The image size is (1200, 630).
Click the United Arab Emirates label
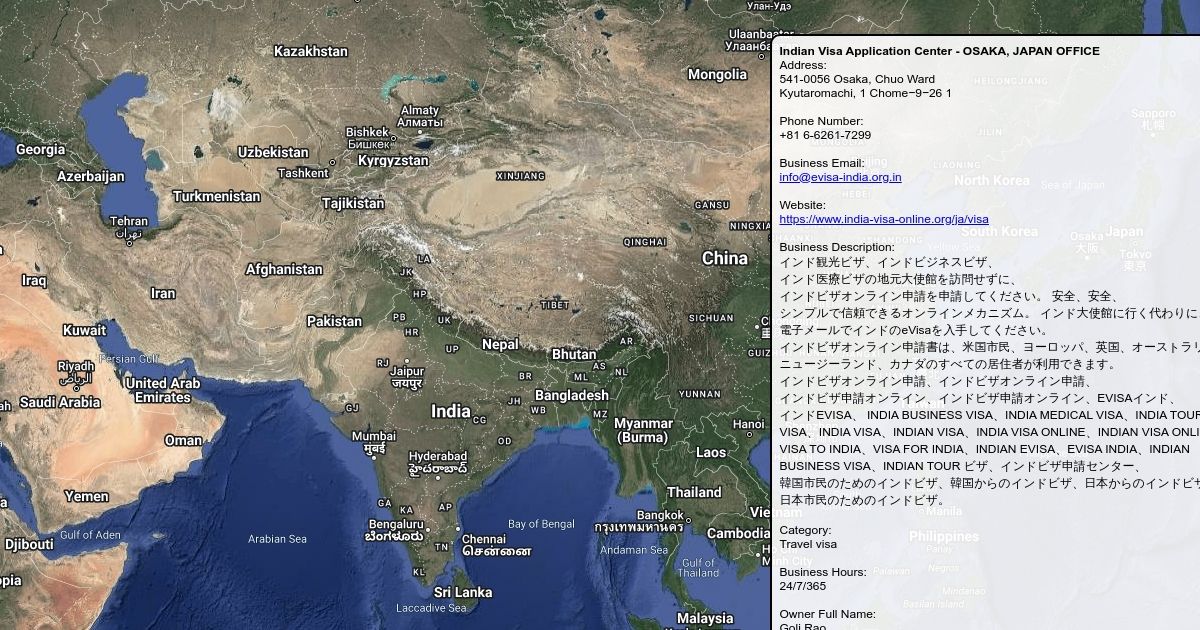(163, 390)
